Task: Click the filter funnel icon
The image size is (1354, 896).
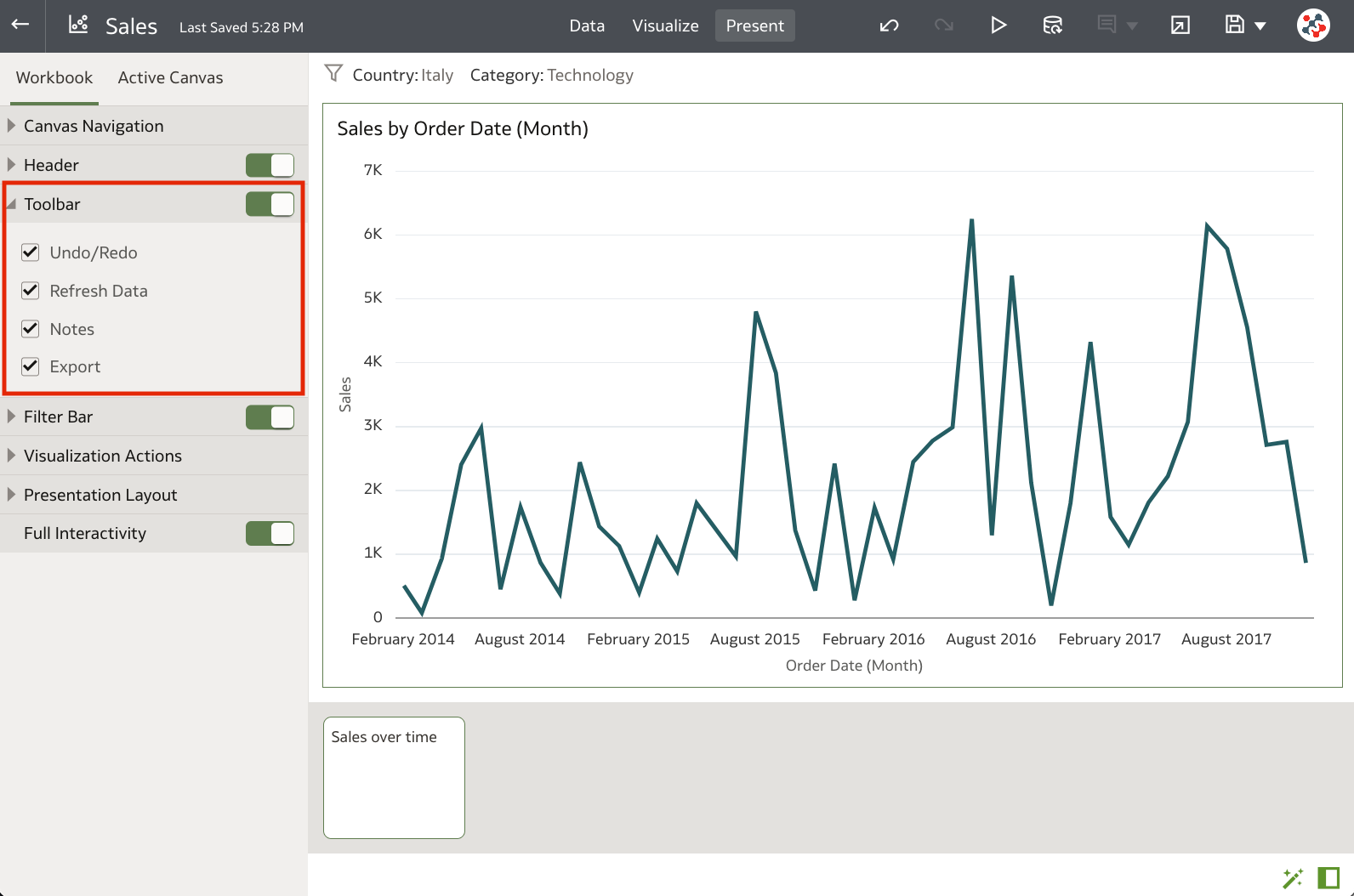Action: [x=333, y=74]
